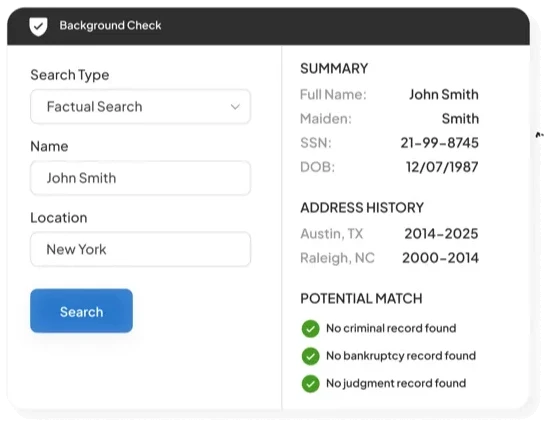Click the Name label above the field

pyautogui.click(x=49, y=146)
